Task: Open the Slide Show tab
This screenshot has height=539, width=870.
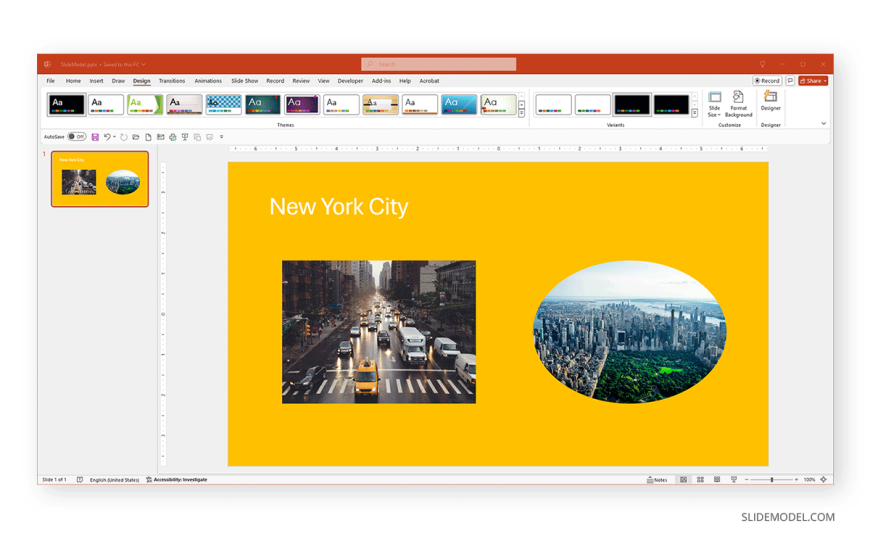Action: (245, 81)
